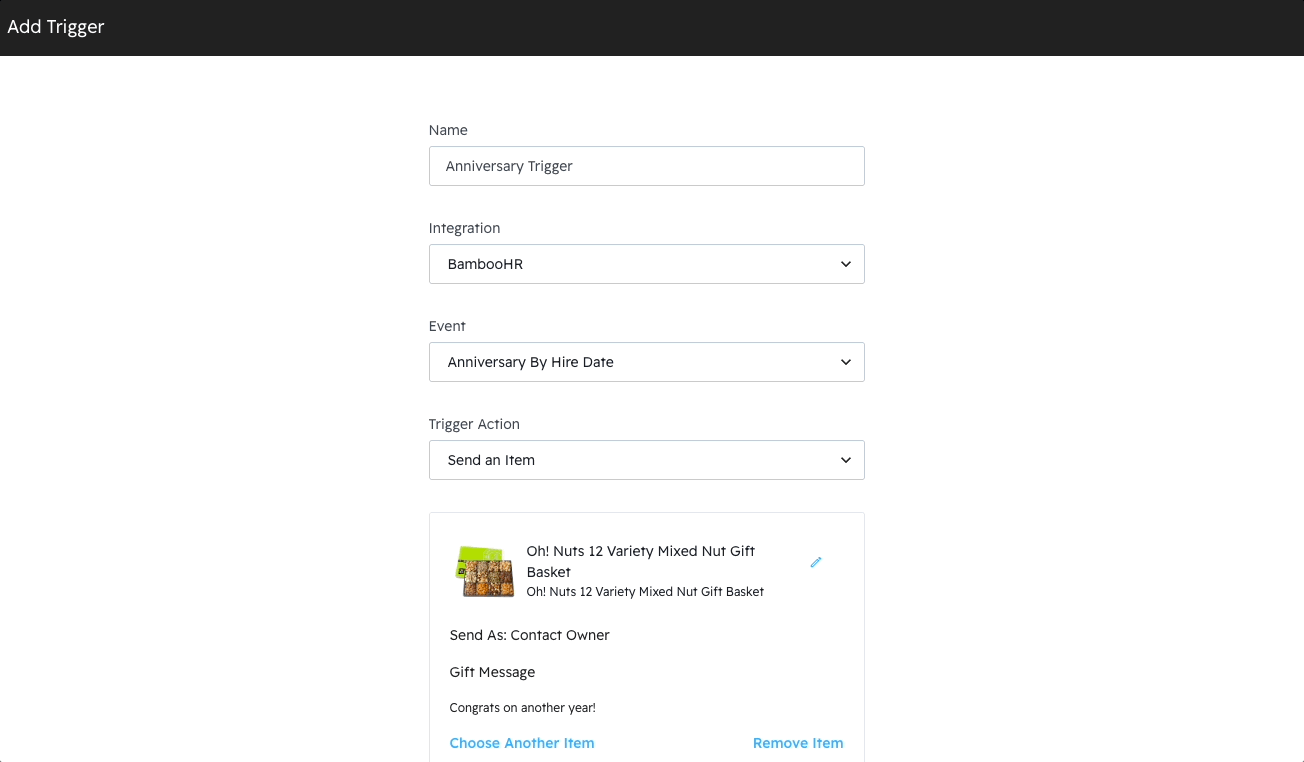This screenshot has height=762, width=1304.
Task: Click the pencil edit icon beside the item
Action: [816, 563]
